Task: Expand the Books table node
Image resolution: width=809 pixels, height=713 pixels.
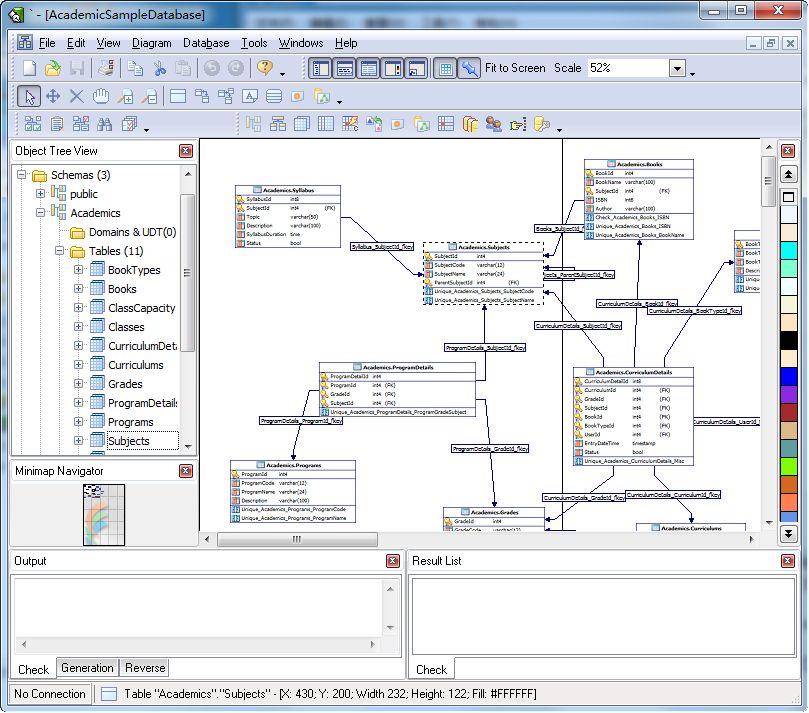Action: tap(79, 289)
